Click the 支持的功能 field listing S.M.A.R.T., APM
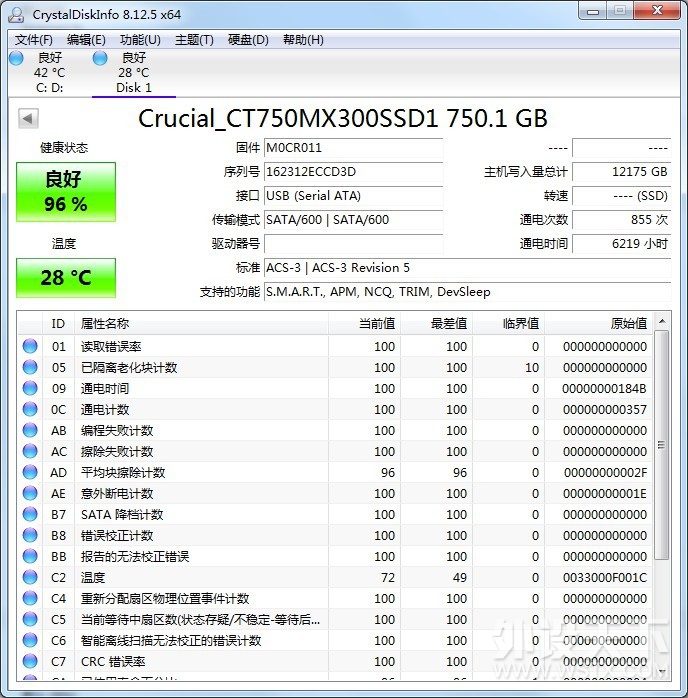Image resolution: width=688 pixels, height=698 pixels. pos(467,292)
